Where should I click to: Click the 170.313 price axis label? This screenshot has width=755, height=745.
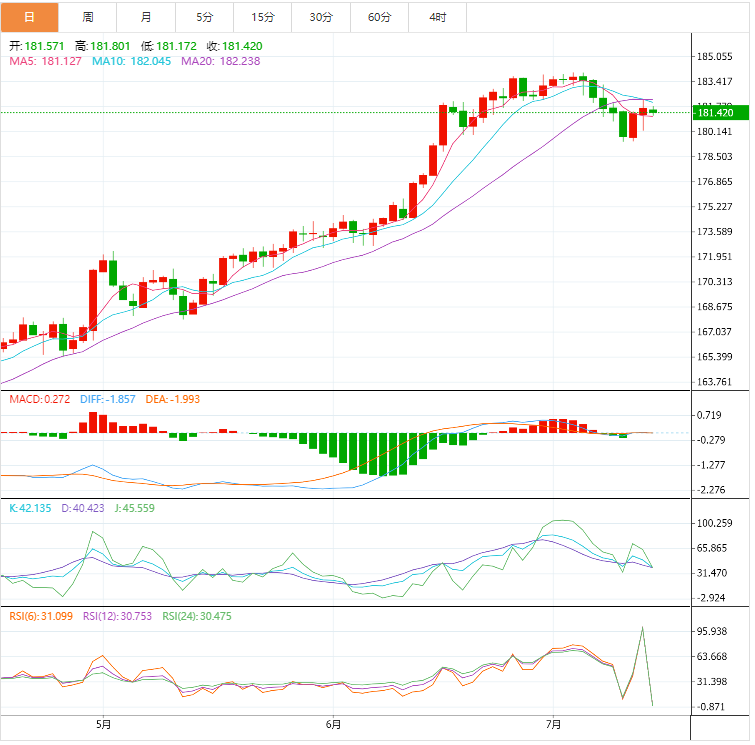click(x=715, y=282)
